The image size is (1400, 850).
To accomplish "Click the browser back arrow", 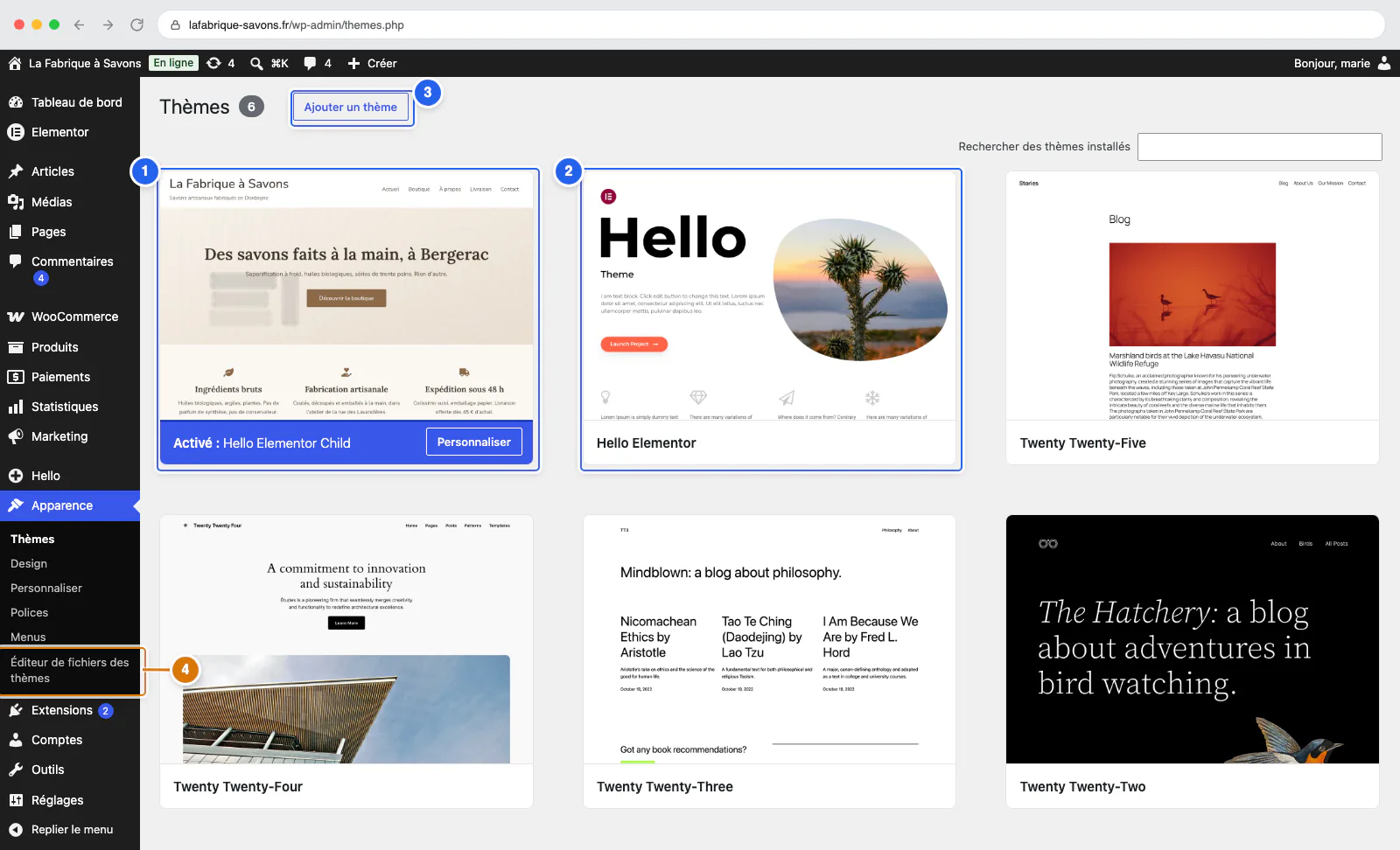I will point(80,24).
